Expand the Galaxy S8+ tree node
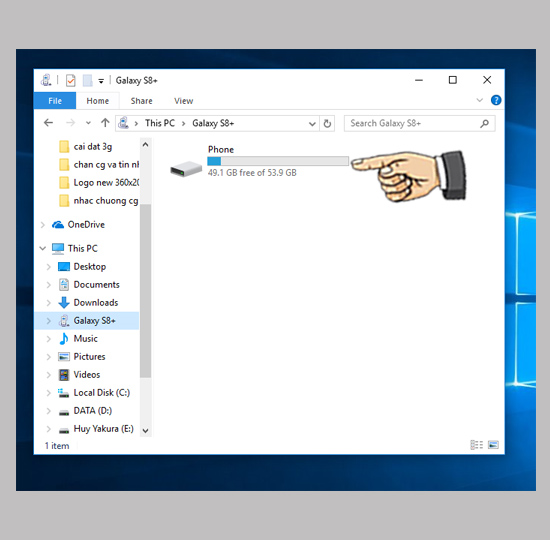This screenshot has height=540, width=550. 48,321
